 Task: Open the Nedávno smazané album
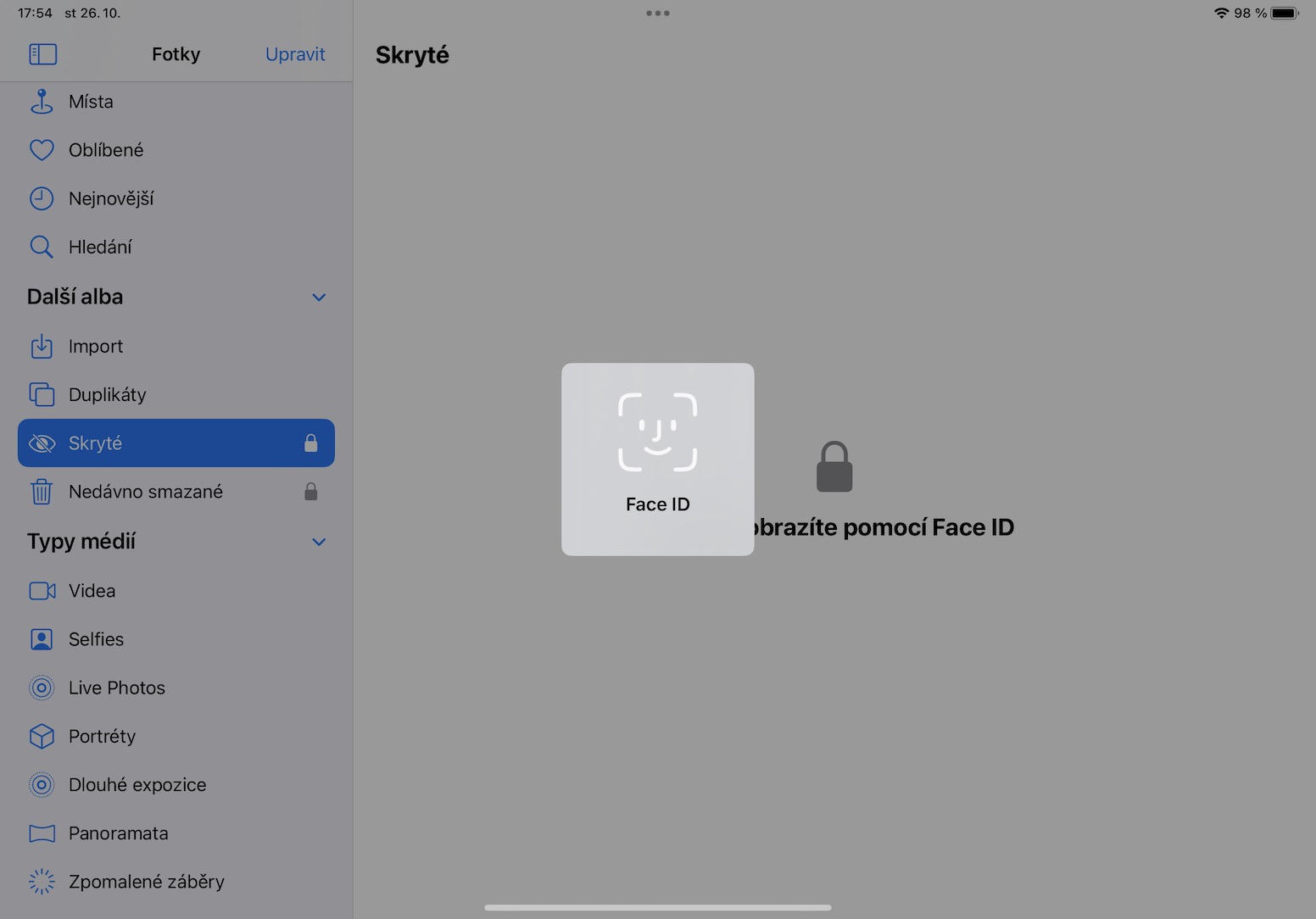click(176, 492)
